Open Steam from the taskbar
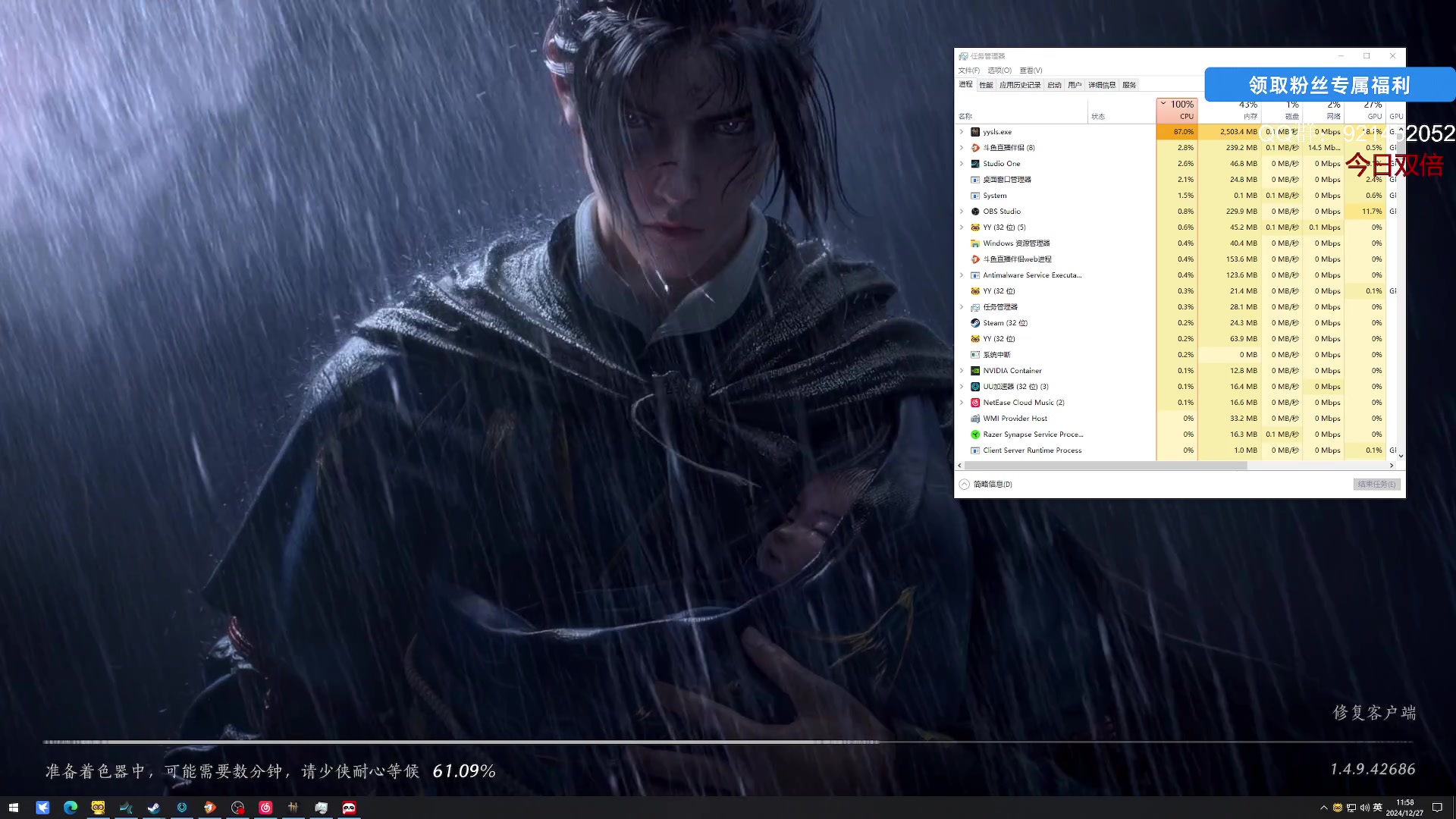Viewport: 1456px width, 819px height. (x=154, y=808)
